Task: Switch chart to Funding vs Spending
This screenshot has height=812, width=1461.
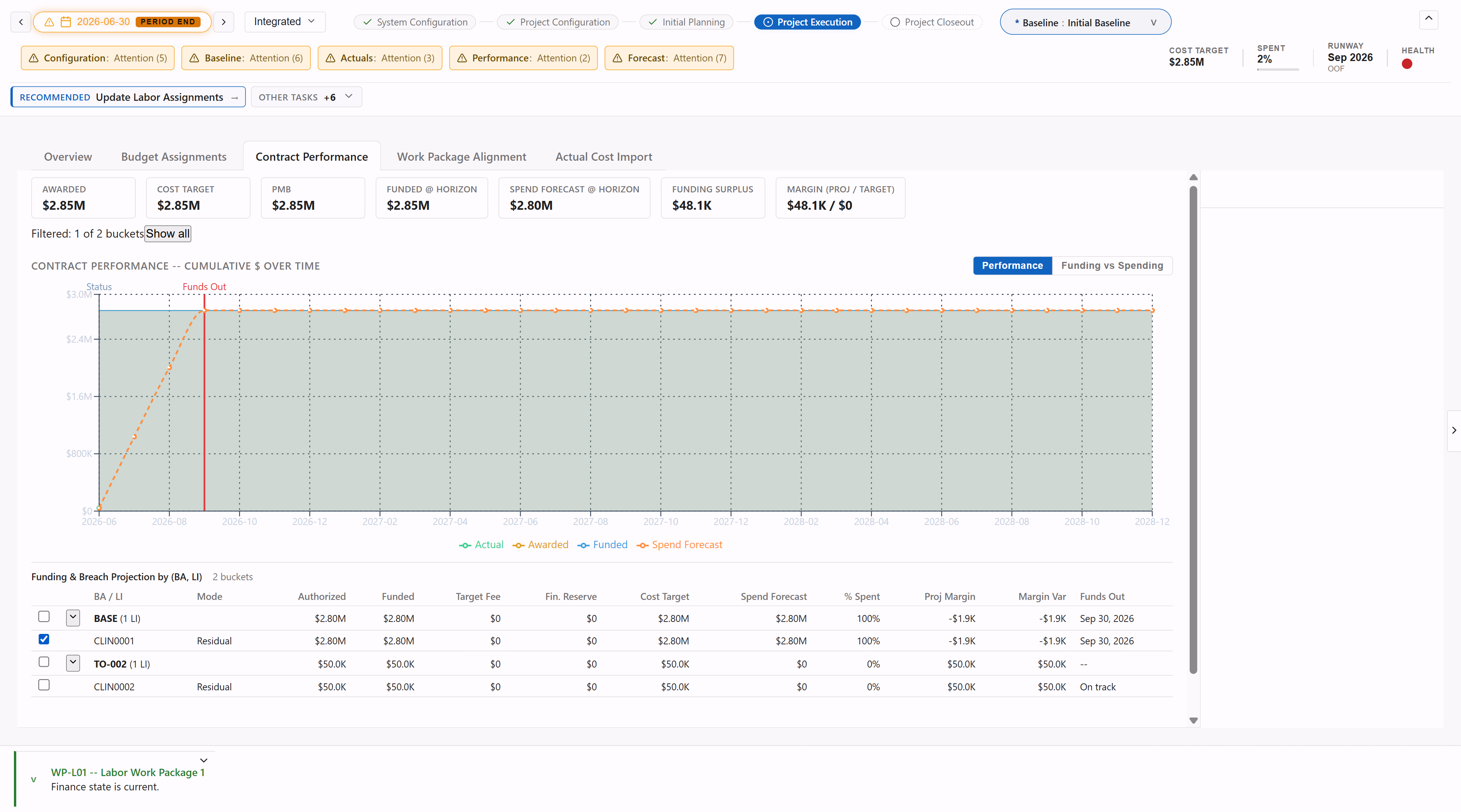Action: pos(1112,265)
